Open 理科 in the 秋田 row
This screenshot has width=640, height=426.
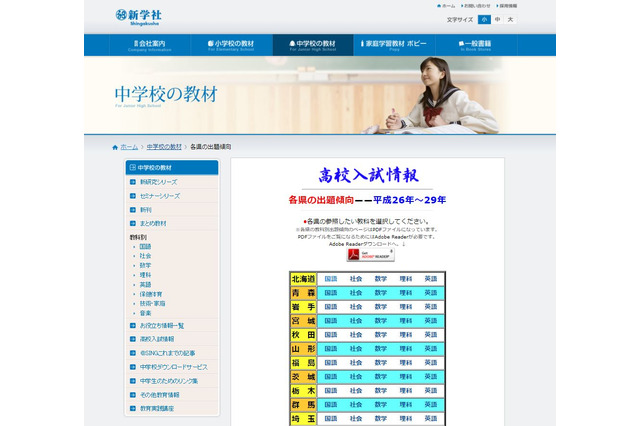(406, 335)
